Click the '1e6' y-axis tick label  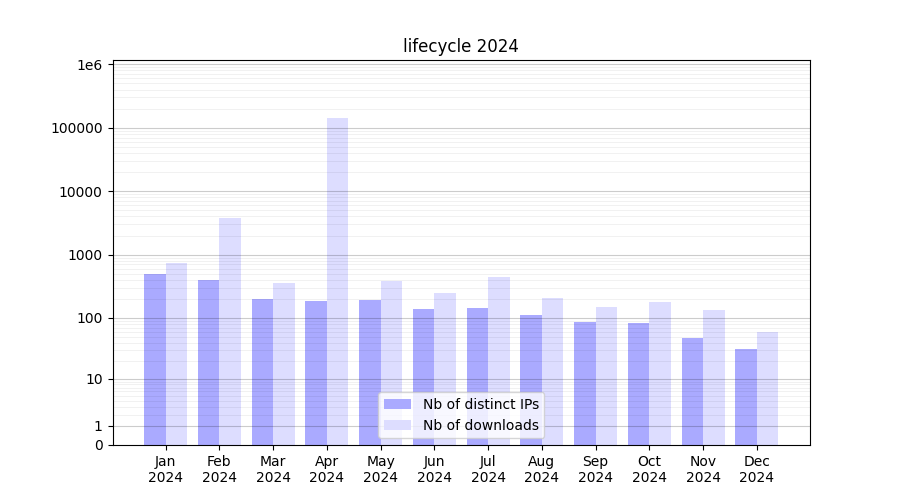tap(90, 65)
